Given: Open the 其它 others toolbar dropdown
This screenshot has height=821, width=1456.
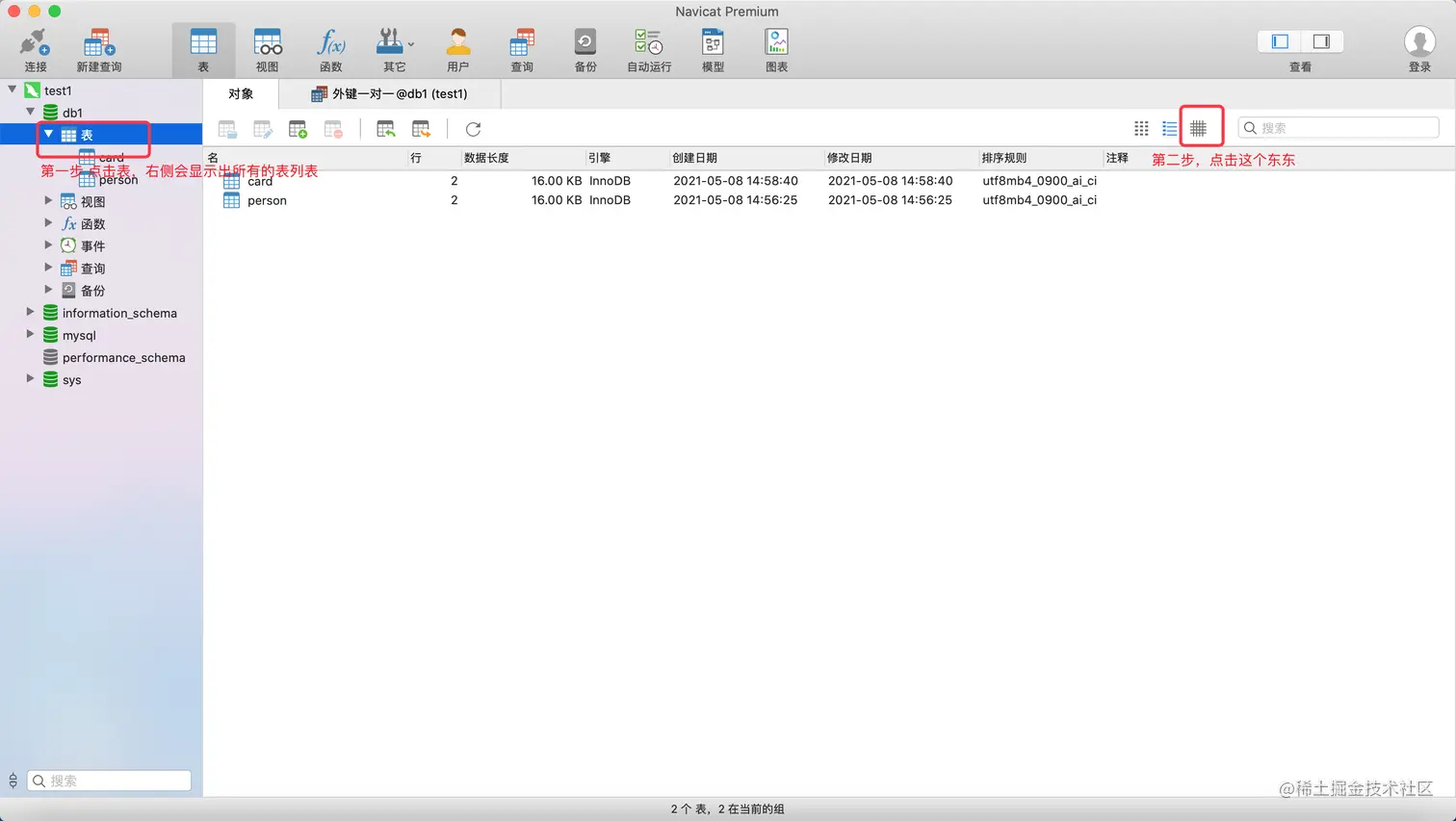Looking at the screenshot, I should (x=395, y=50).
